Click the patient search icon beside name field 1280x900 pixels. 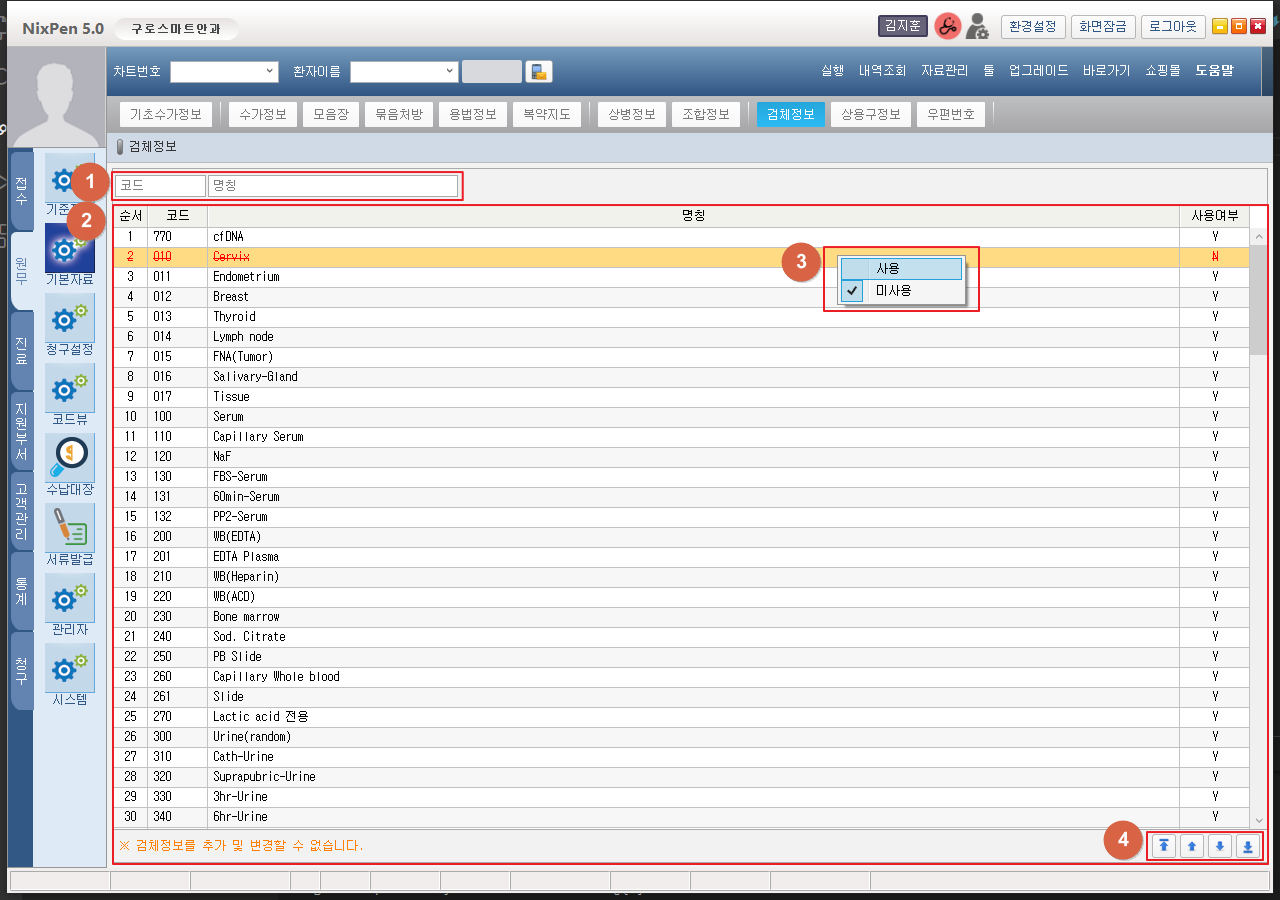(539, 71)
